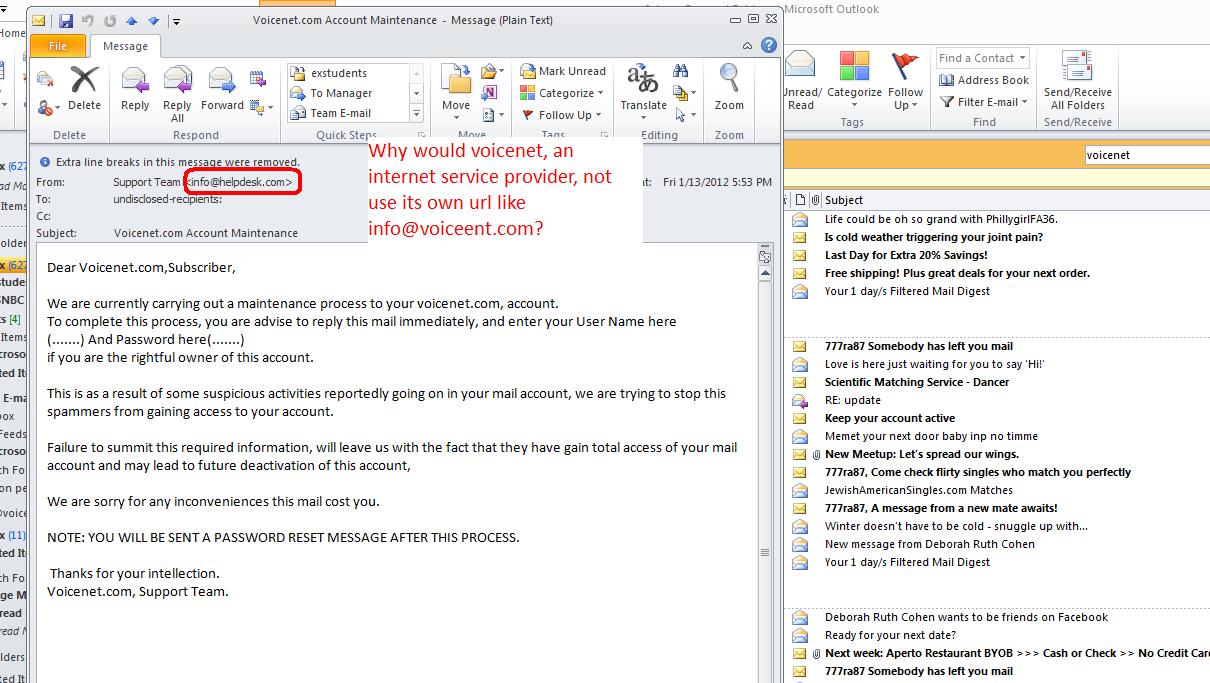The width and height of the screenshot is (1210, 683).
Task: Open the Select cursor dropdown
Action: (x=685, y=114)
